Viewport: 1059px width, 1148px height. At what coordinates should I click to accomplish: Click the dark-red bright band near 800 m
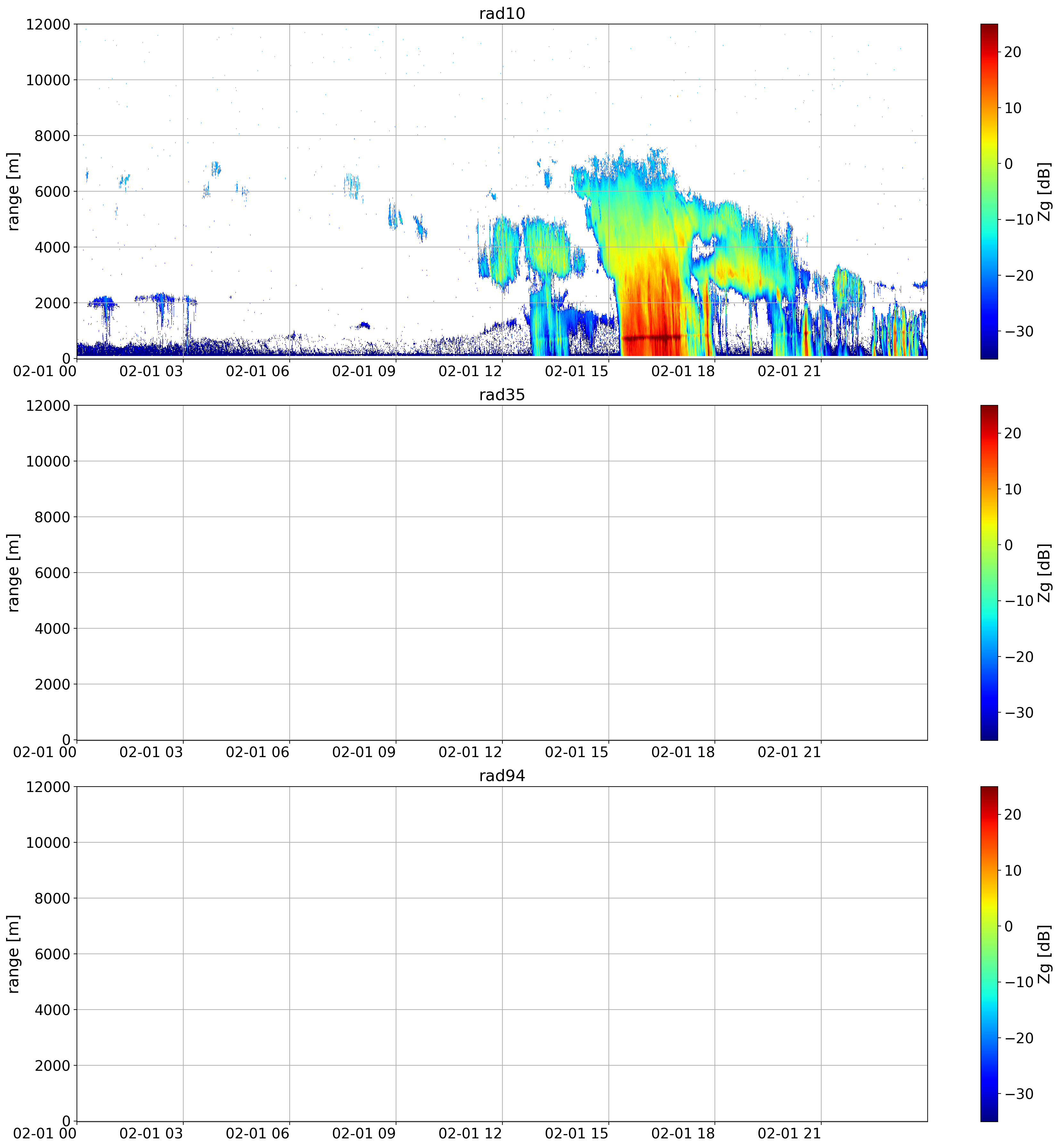(651, 338)
